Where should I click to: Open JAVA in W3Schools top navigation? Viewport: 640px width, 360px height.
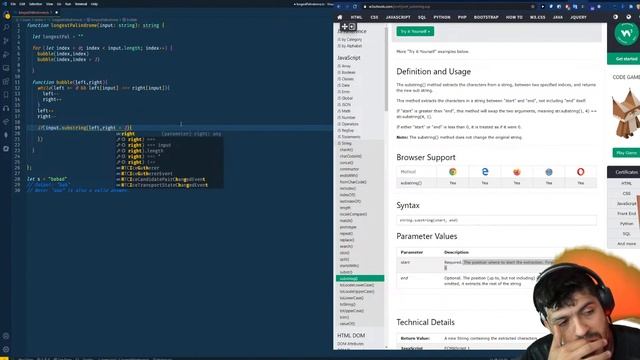[558, 17]
